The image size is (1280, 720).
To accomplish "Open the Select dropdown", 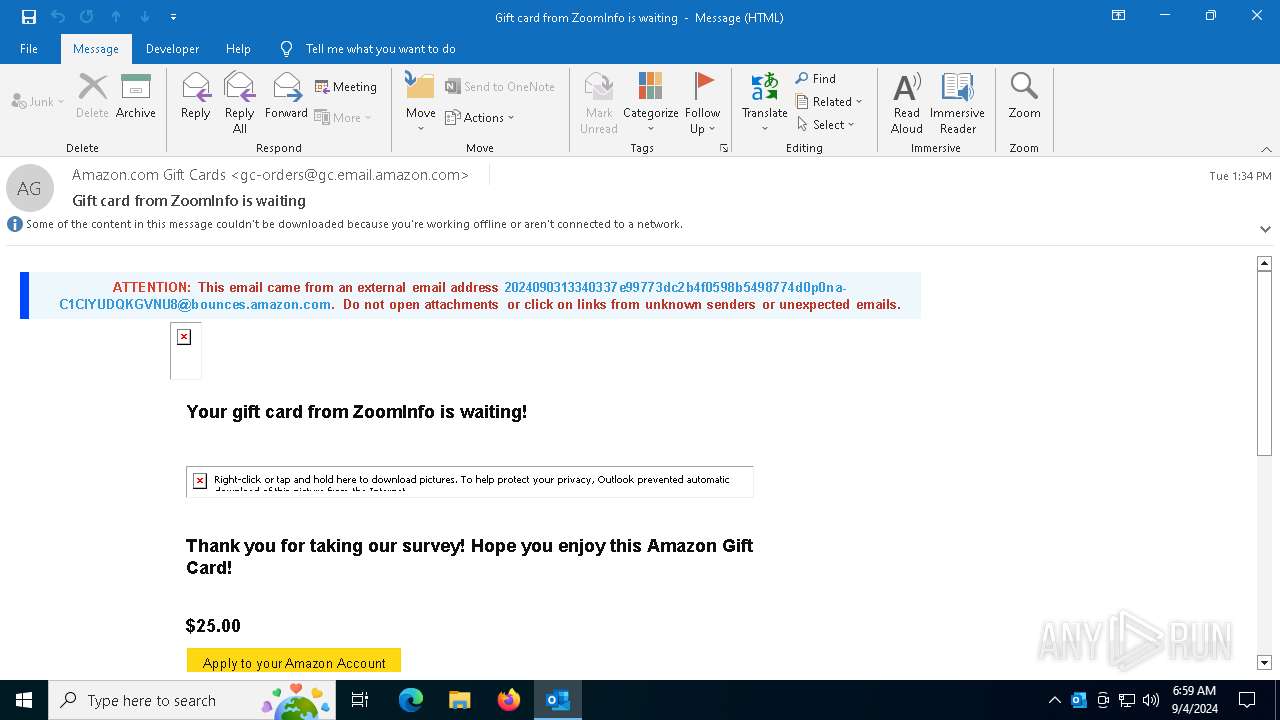I will (x=826, y=124).
